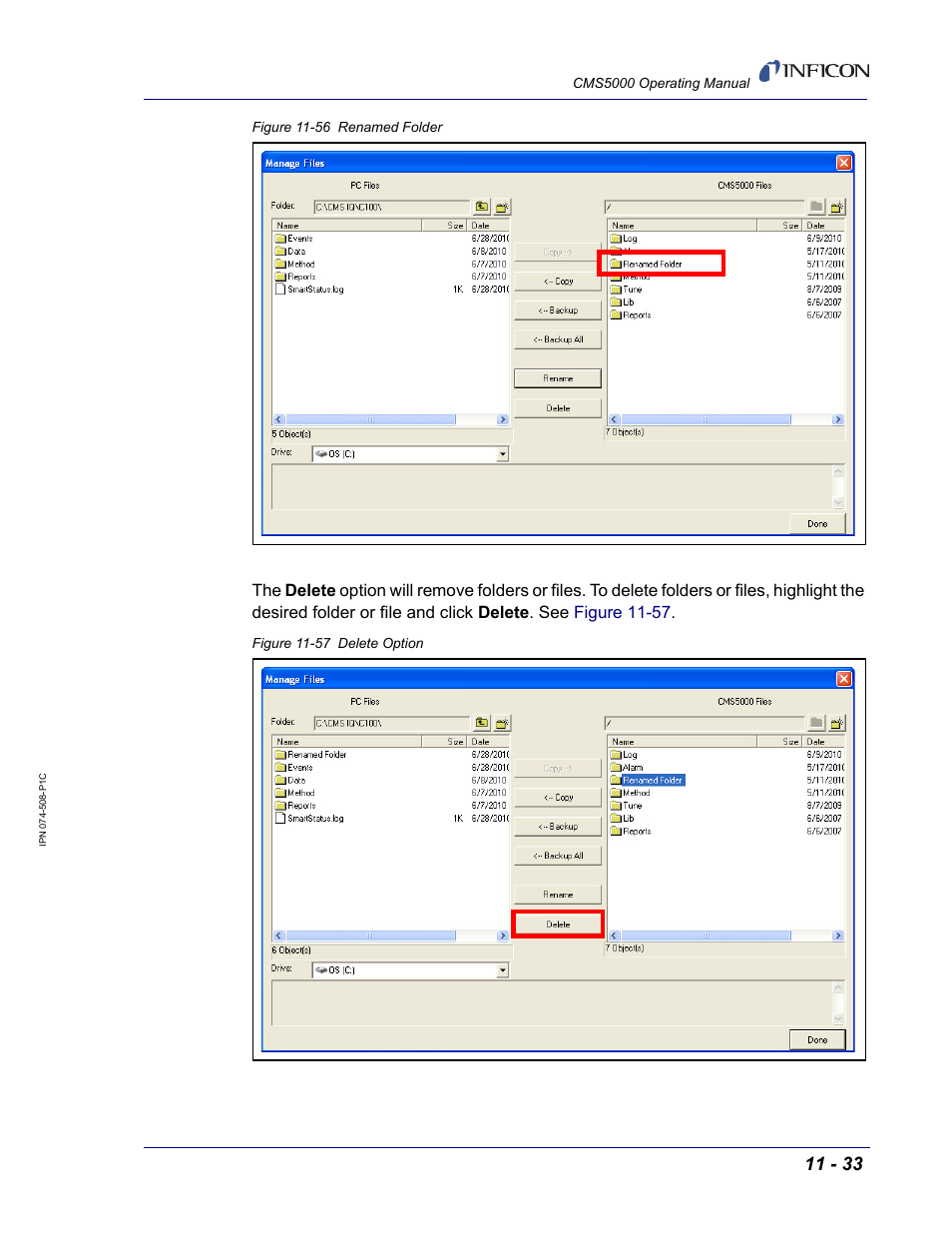Click PC Folder path field in Figure 11-57 dialog
Screen dimensions: 952x1233
click(x=391, y=723)
